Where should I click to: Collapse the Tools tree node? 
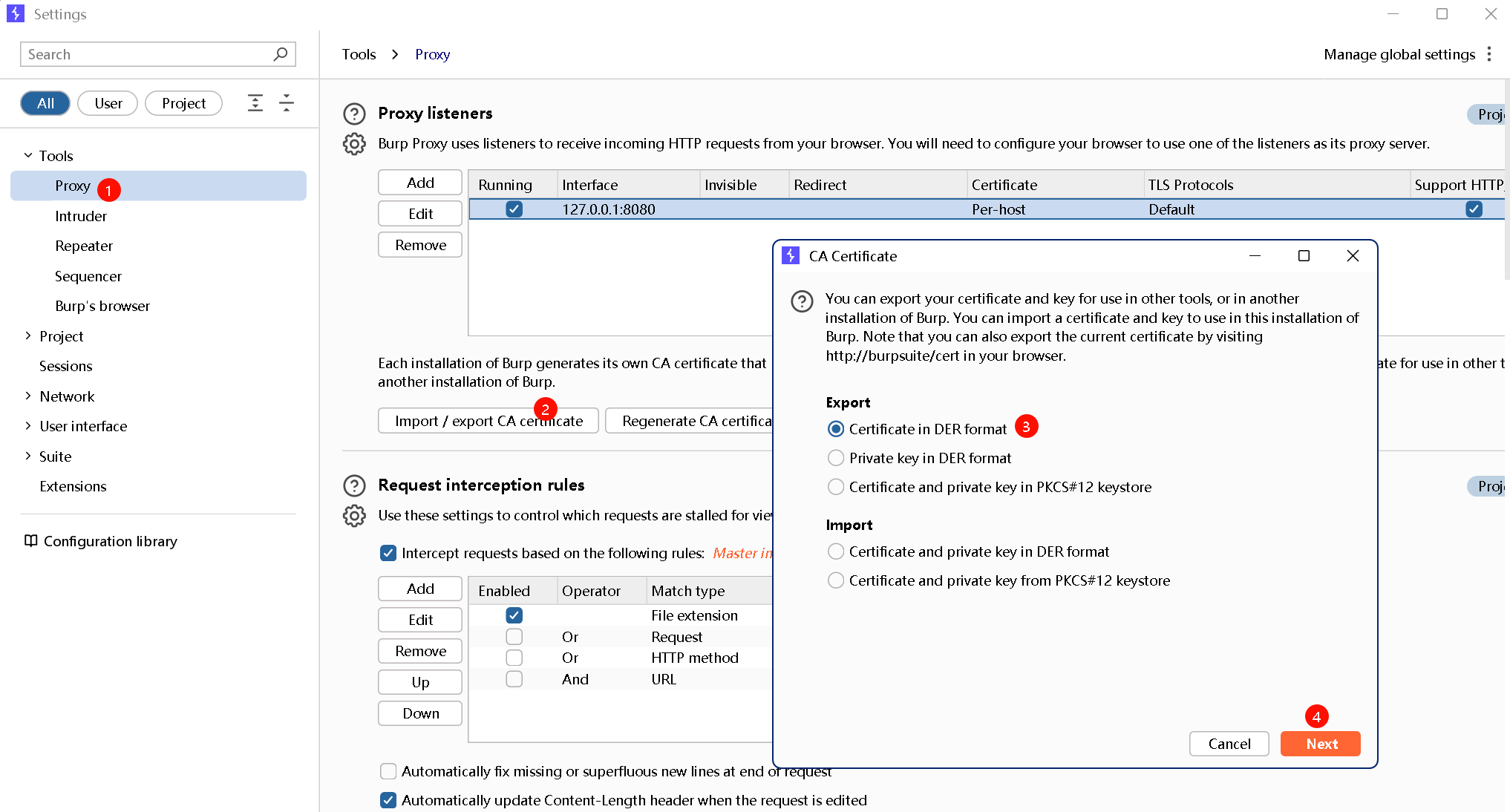tap(28, 156)
